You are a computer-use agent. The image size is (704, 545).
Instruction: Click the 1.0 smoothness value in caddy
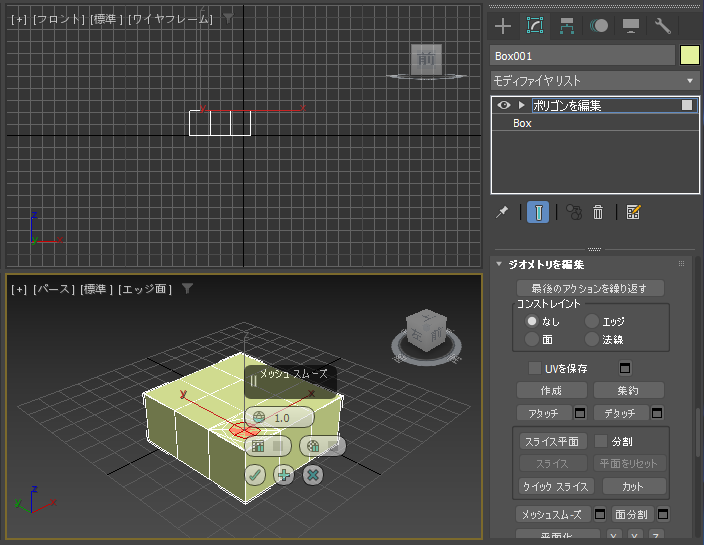click(282, 418)
